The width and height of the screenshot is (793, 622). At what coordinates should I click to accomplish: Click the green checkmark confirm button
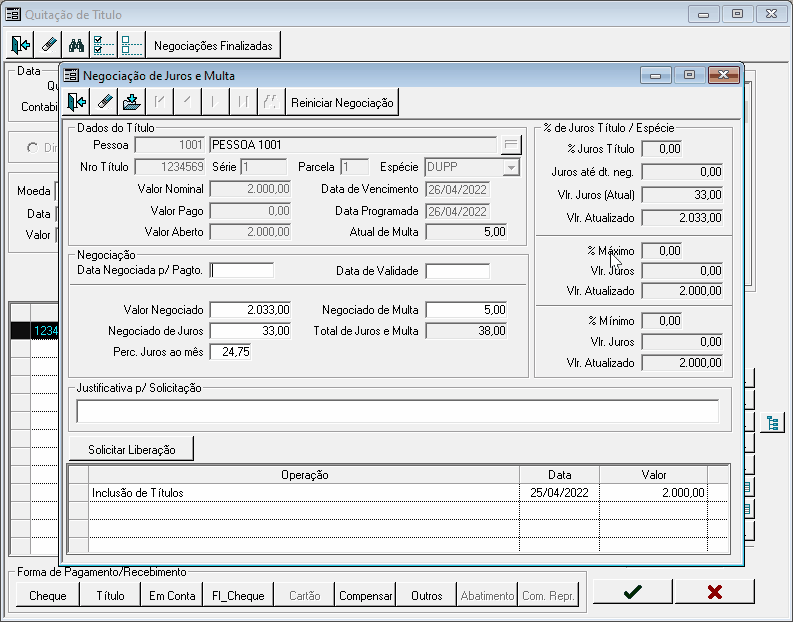click(631, 592)
